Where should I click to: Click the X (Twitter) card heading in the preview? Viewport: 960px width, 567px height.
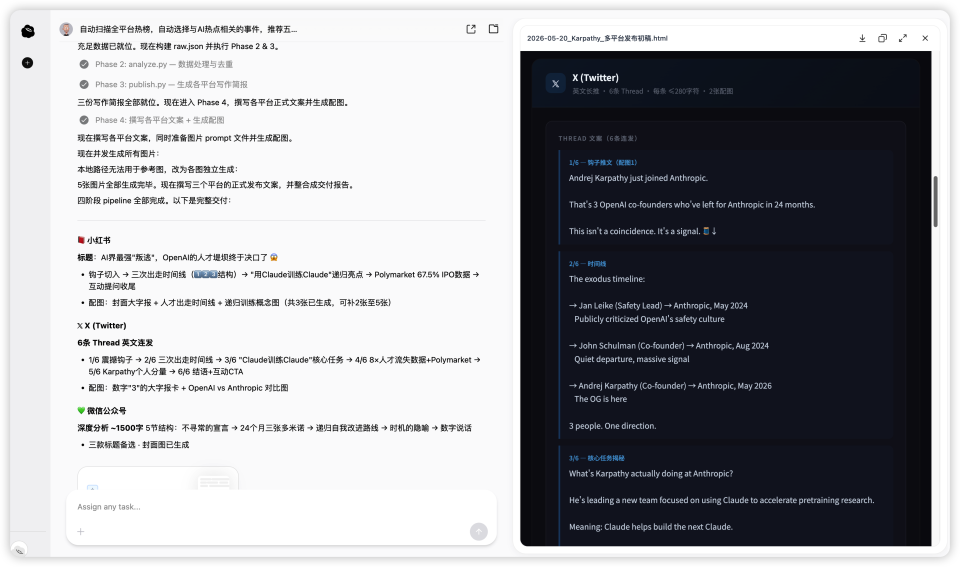point(595,78)
